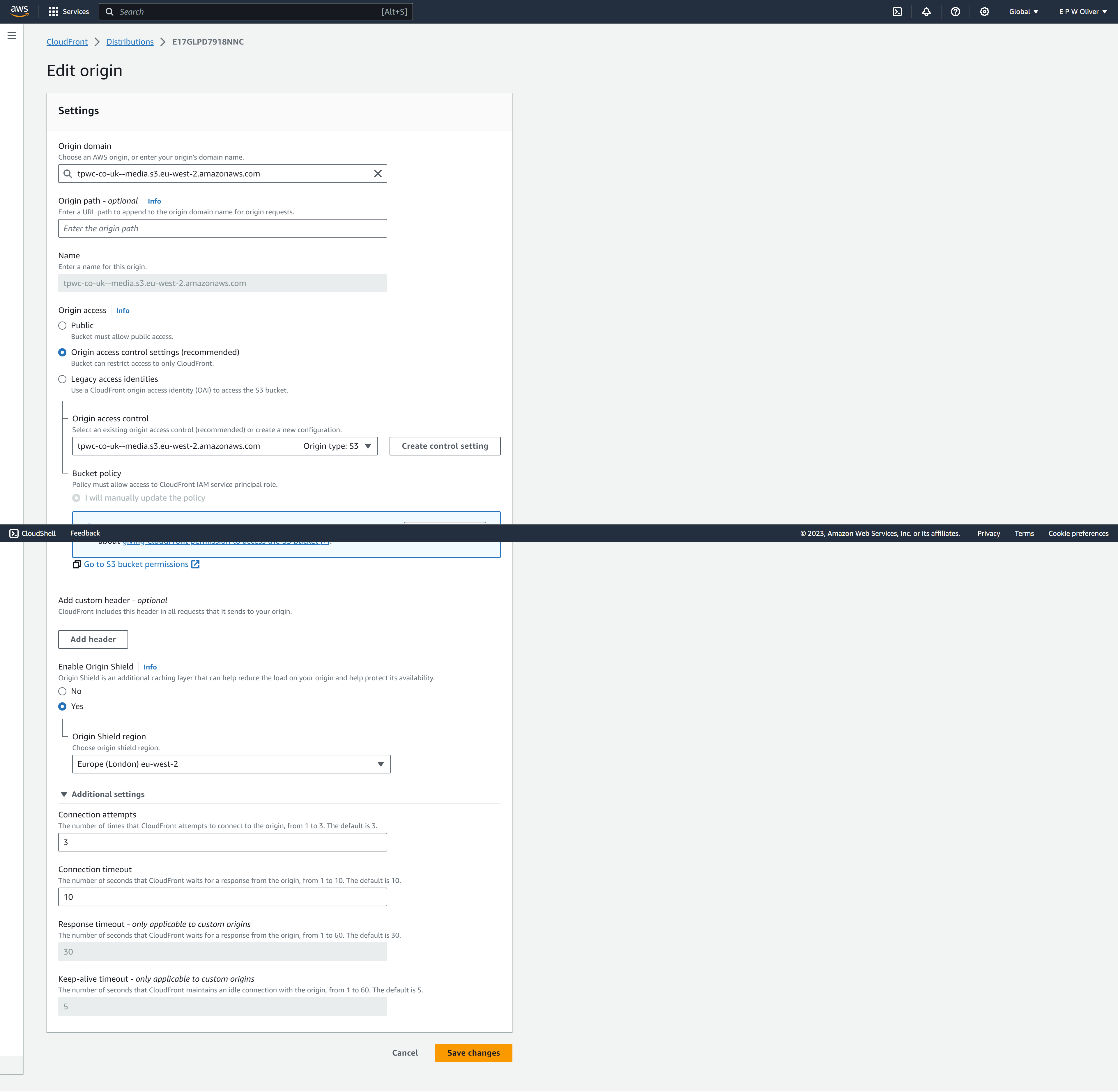The image size is (1118, 1092).
Task: Clear the origin domain field
Action: click(378, 174)
